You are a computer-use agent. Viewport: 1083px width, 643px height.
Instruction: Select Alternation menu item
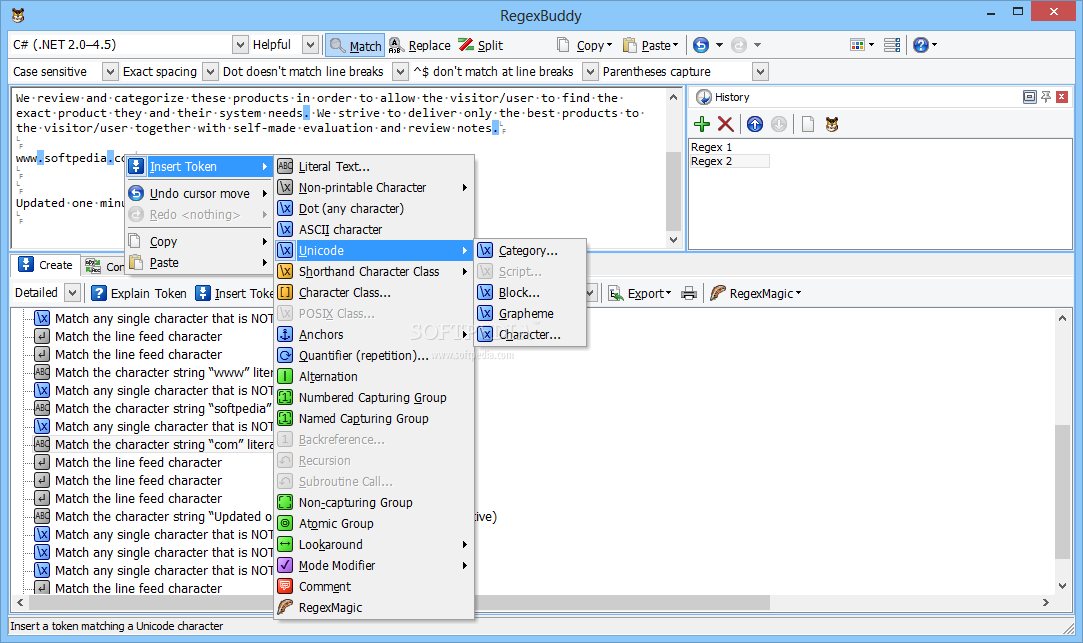[x=374, y=376]
